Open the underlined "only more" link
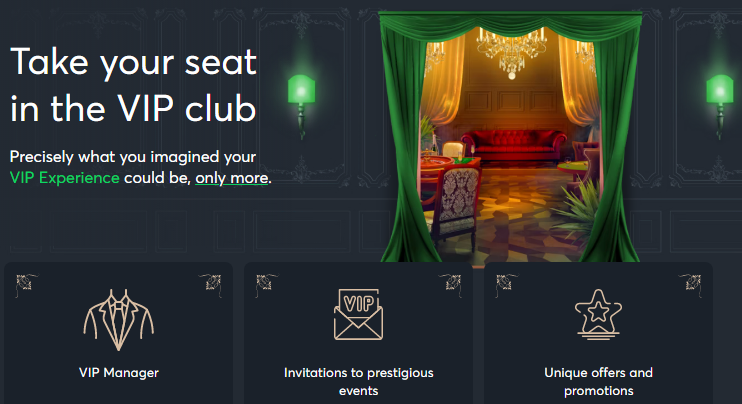This screenshot has width=742, height=404. pyautogui.click(x=232, y=178)
